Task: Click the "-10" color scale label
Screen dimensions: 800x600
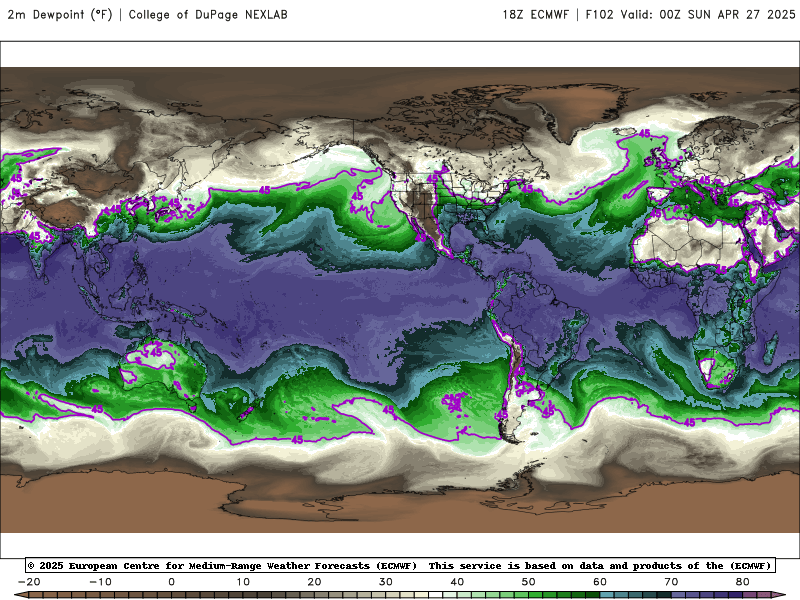Action: point(101,582)
